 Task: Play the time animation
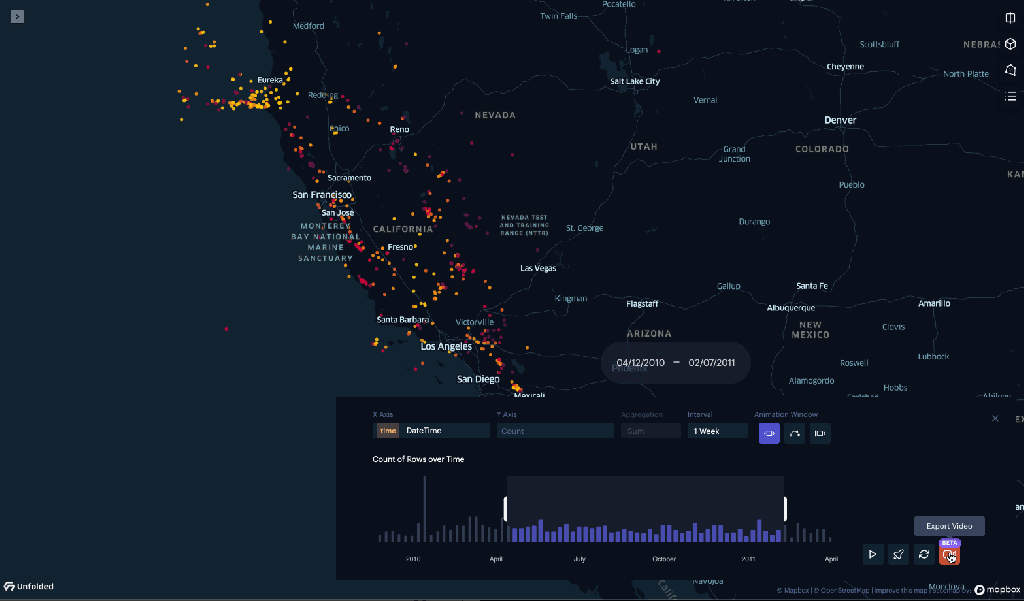click(x=872, y=555)
